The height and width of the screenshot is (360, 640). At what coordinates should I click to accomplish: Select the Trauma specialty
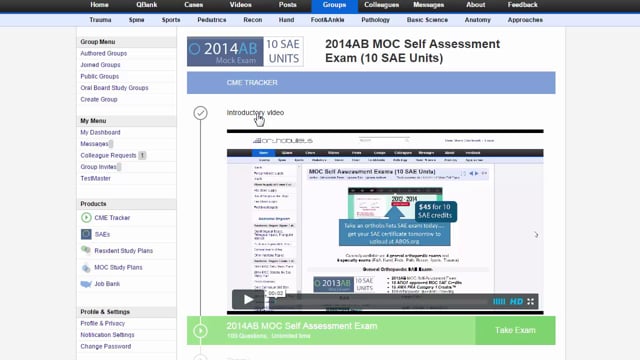point(100,20)
